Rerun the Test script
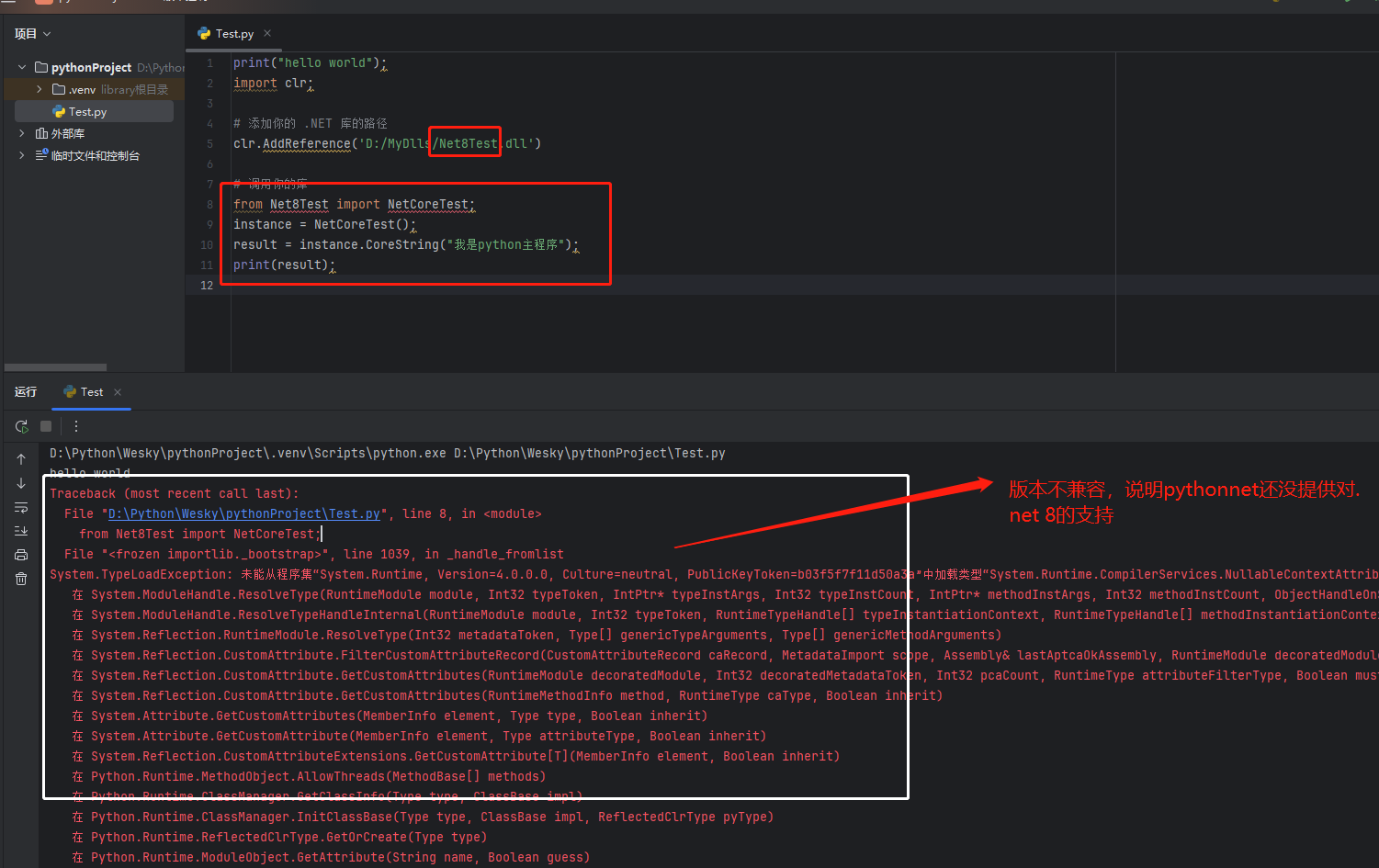This screenshot has width=1379, height=868. click(x=22, y=426)
